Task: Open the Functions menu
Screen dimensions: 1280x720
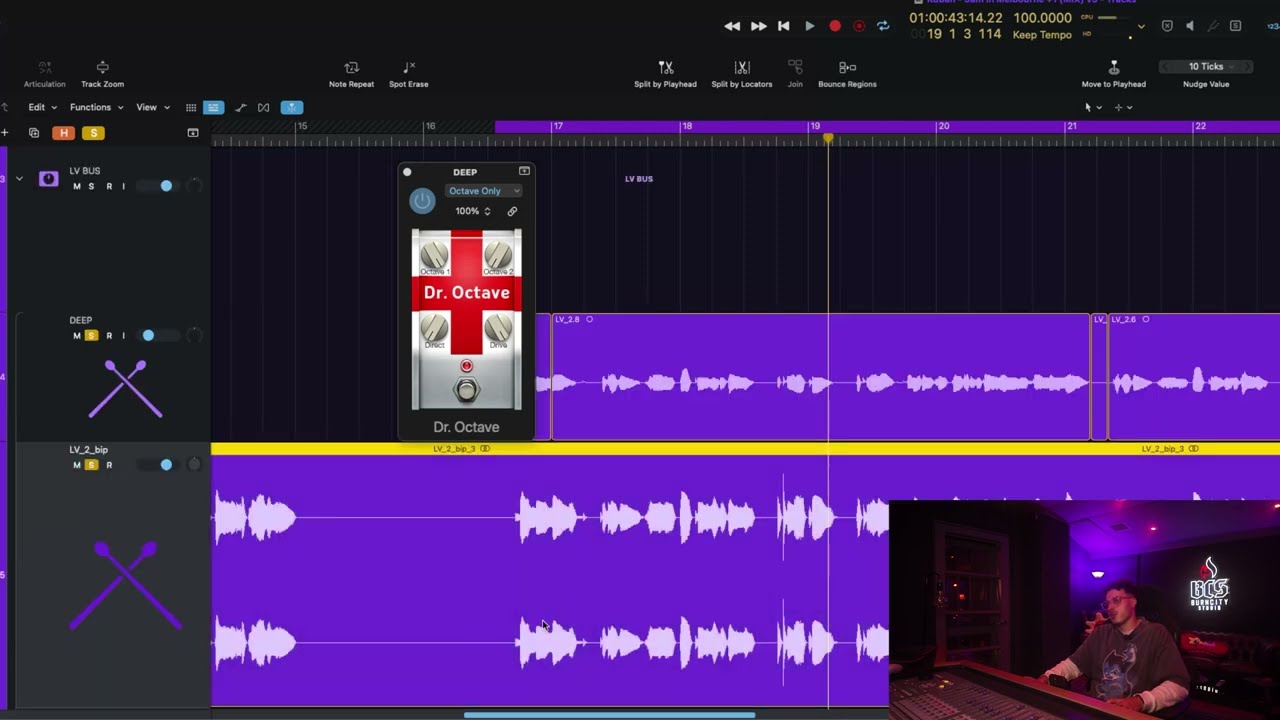Action: pos(96,107)
